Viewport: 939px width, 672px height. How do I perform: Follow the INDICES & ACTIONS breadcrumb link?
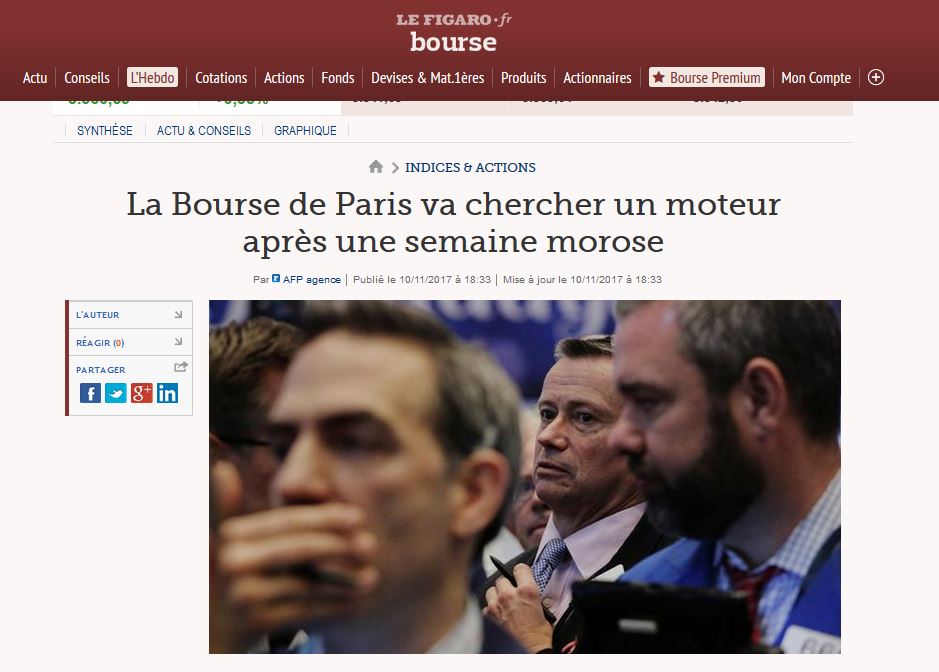[470, 168]
